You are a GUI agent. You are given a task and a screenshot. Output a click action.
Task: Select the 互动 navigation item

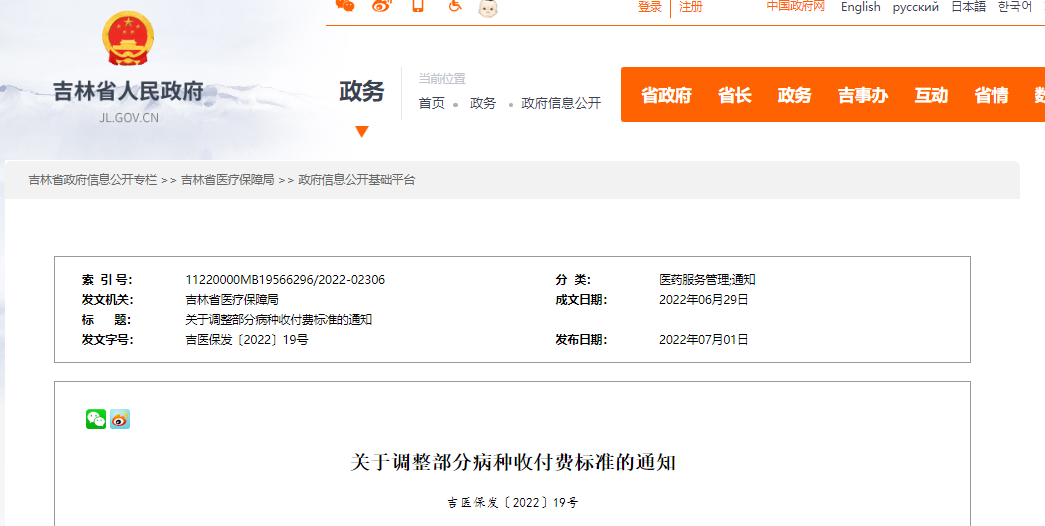click(x=930, y=95)
